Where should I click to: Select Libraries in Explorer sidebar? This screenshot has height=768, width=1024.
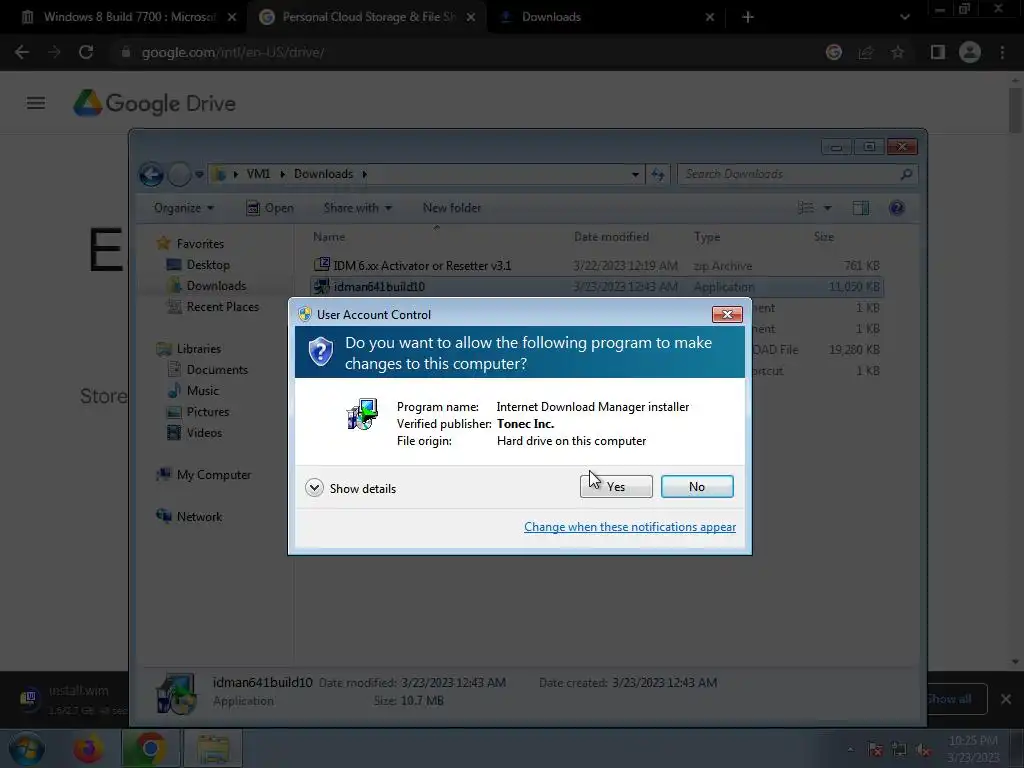(199, 349)
